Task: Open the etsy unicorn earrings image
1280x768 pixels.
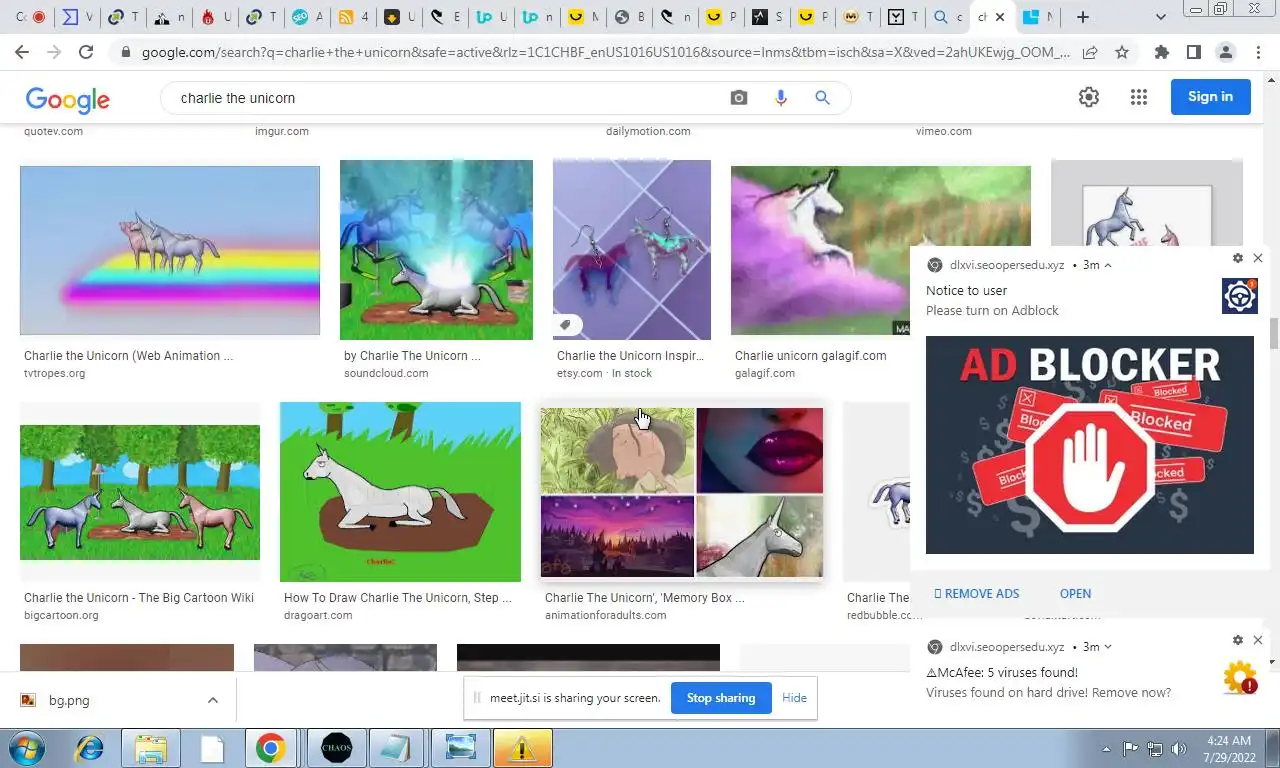Action: pyautogui.click(x=632, y=250)
